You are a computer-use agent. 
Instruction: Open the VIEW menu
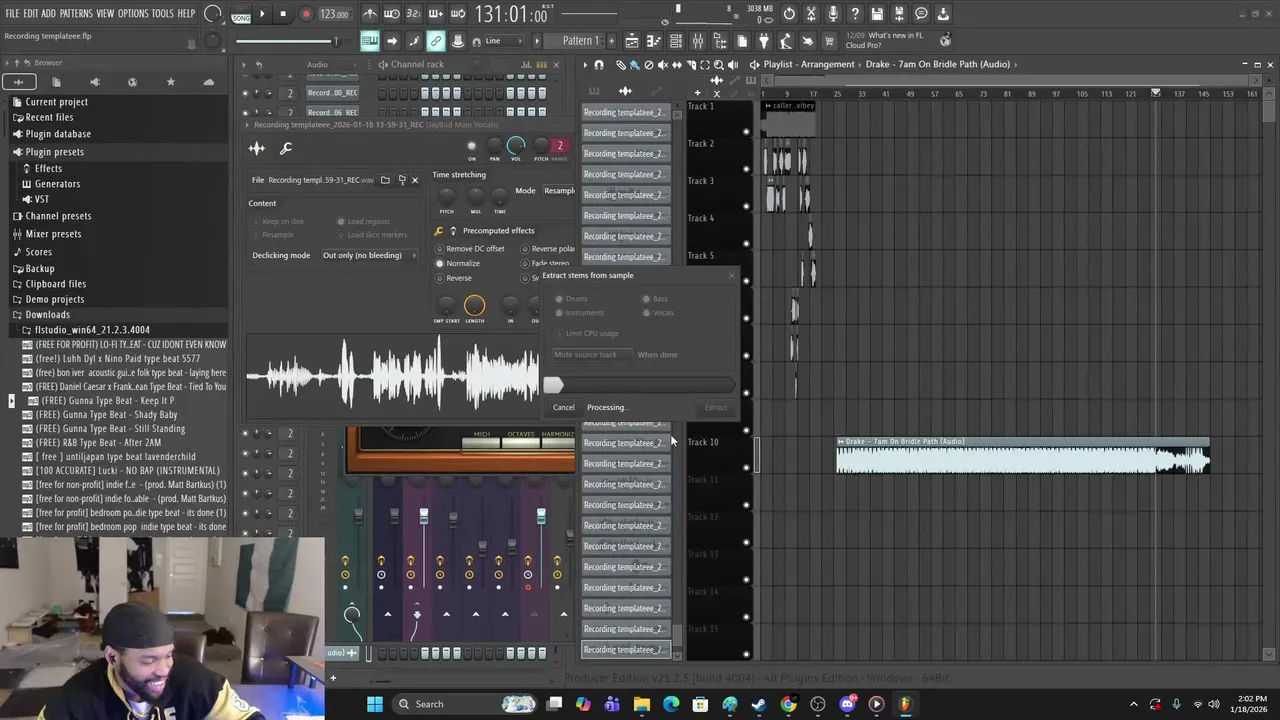tap(105, 14)
